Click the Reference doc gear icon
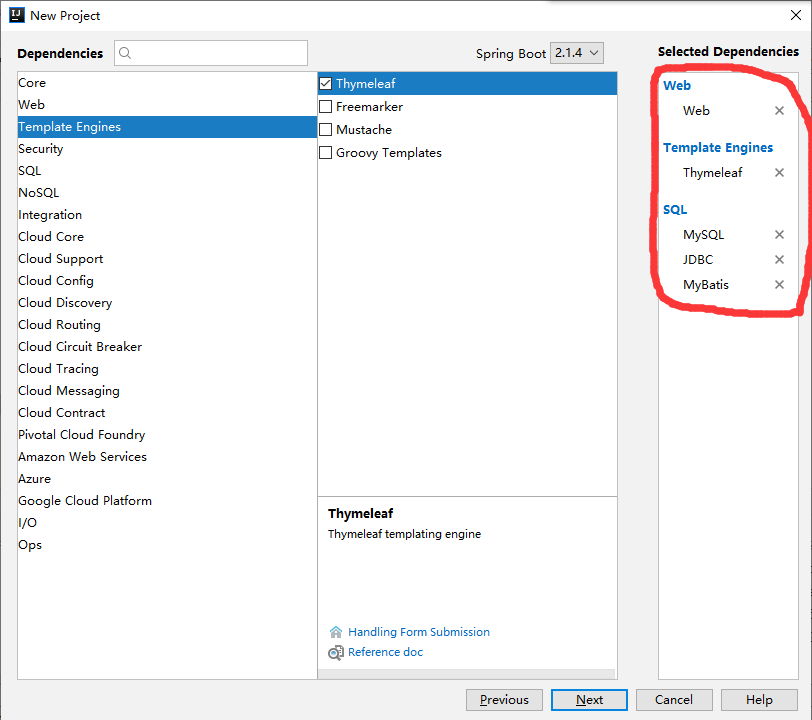Screen dimensions: 812x720 click(x=336, y=653)
